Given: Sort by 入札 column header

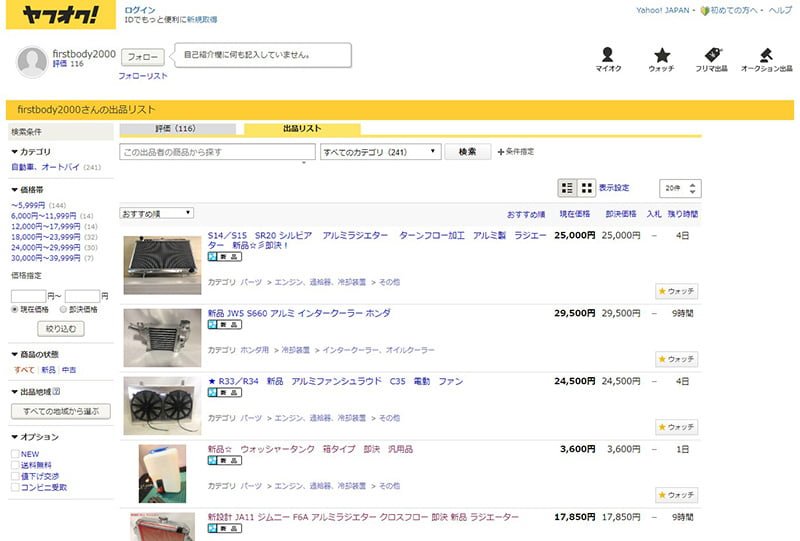Looking at the screenshot, I should tap(654, 214).
